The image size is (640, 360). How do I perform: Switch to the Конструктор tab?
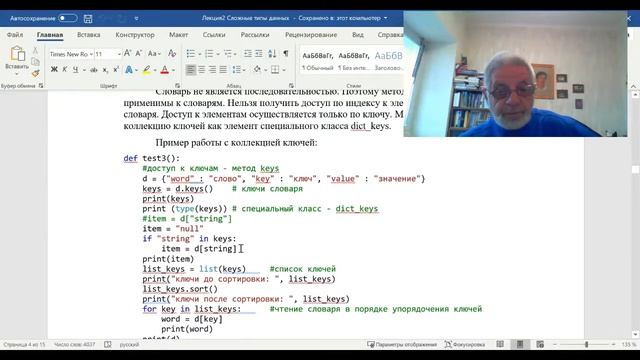click(x=135, y=35)
